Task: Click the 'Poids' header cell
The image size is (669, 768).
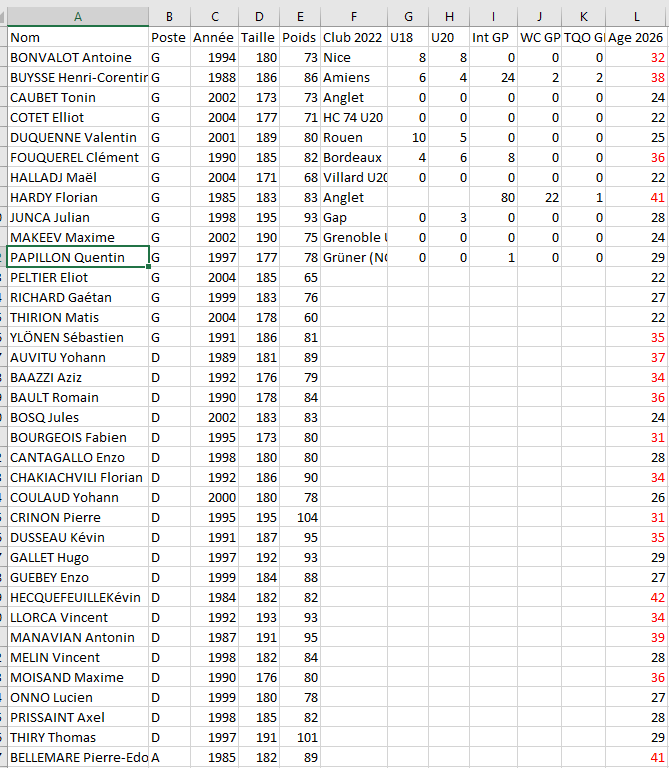Action: (x=300, y=37)
